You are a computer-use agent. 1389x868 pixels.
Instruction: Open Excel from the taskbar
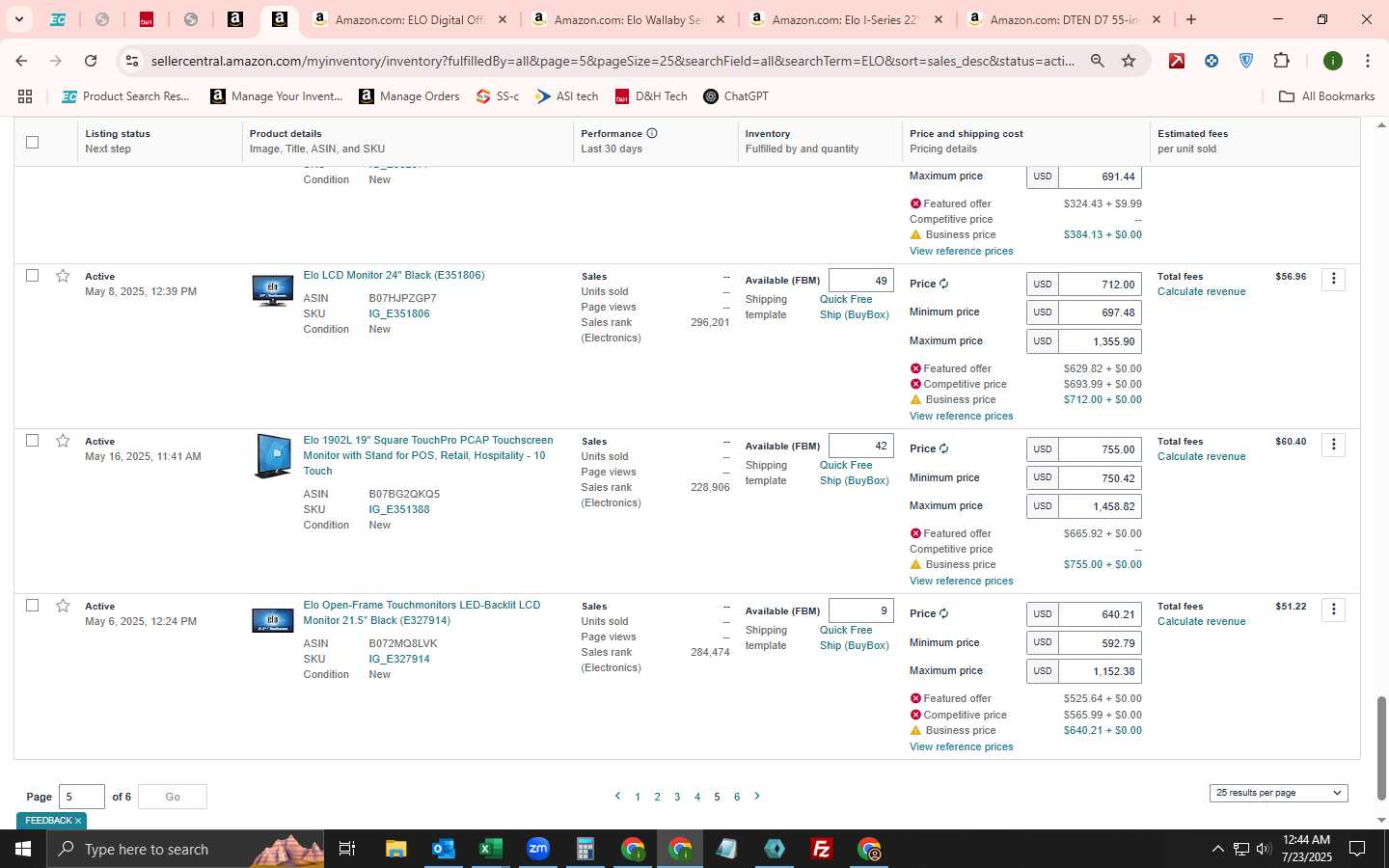coord(490,849)
